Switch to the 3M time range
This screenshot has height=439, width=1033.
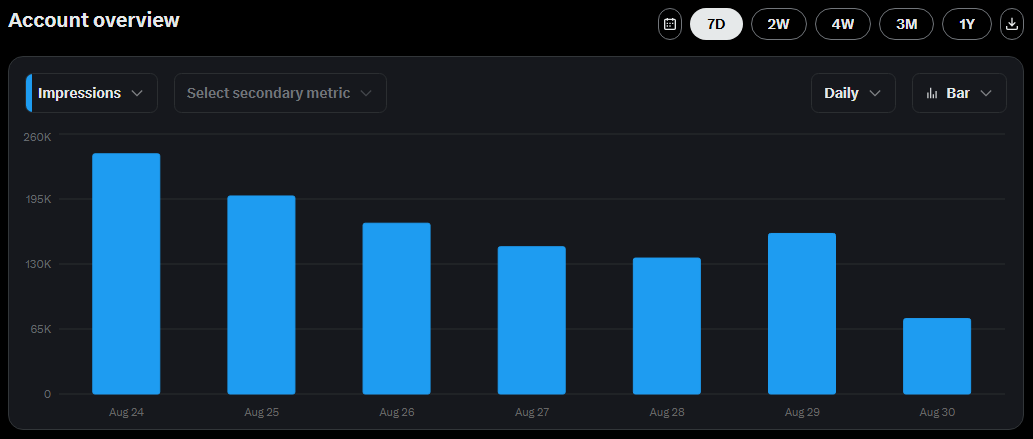click(x=907, y=24)
